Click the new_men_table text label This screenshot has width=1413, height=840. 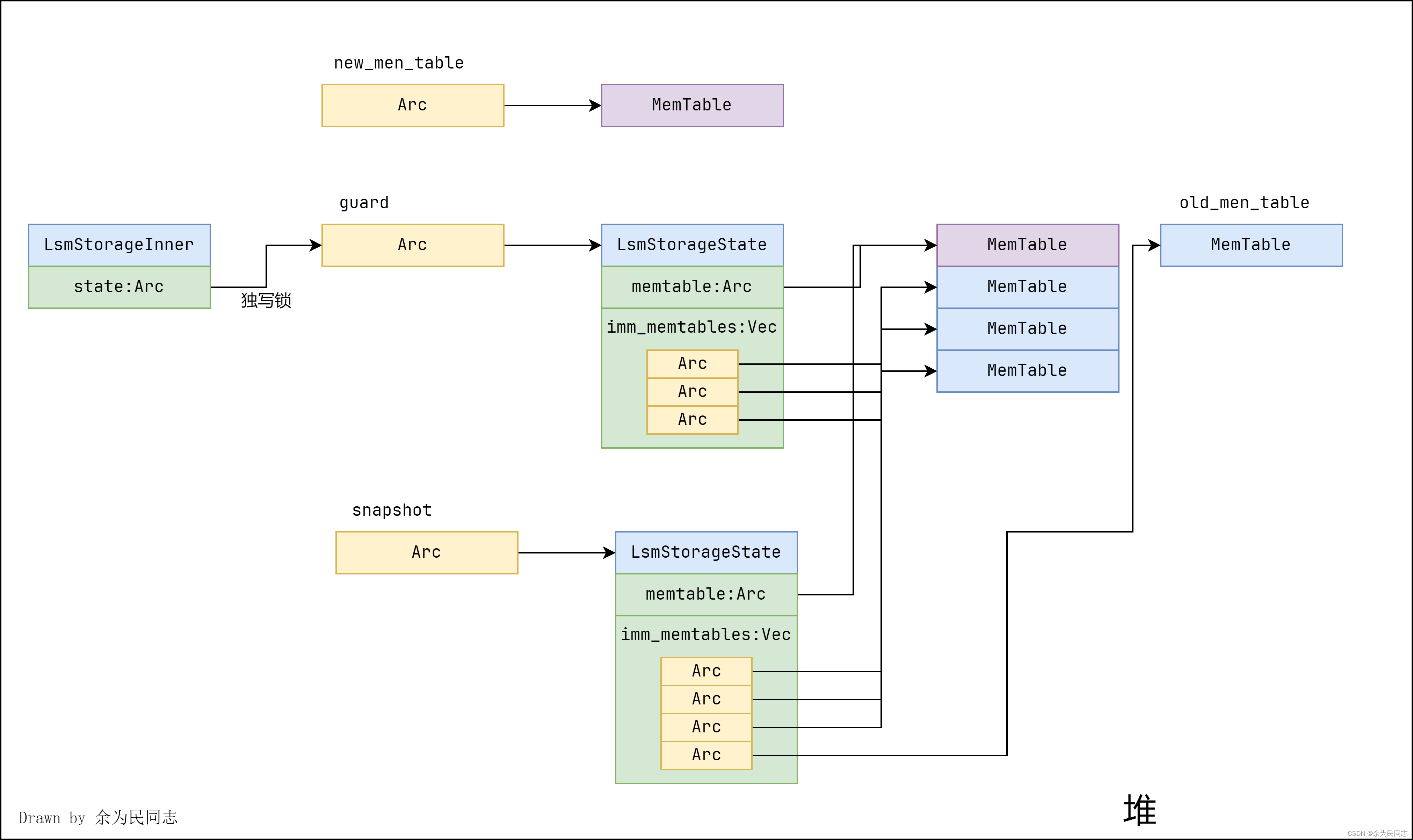[398, 63]
